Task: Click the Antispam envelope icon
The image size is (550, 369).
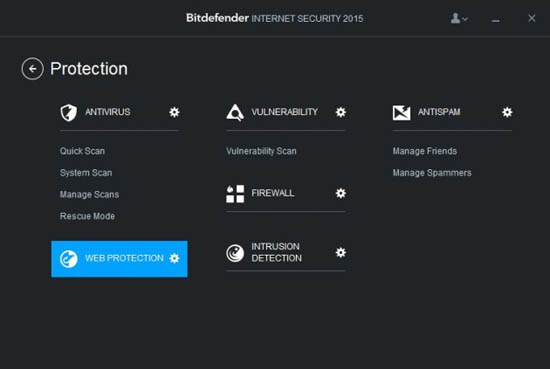Action: pyautogui.click(x=401, y=113)
